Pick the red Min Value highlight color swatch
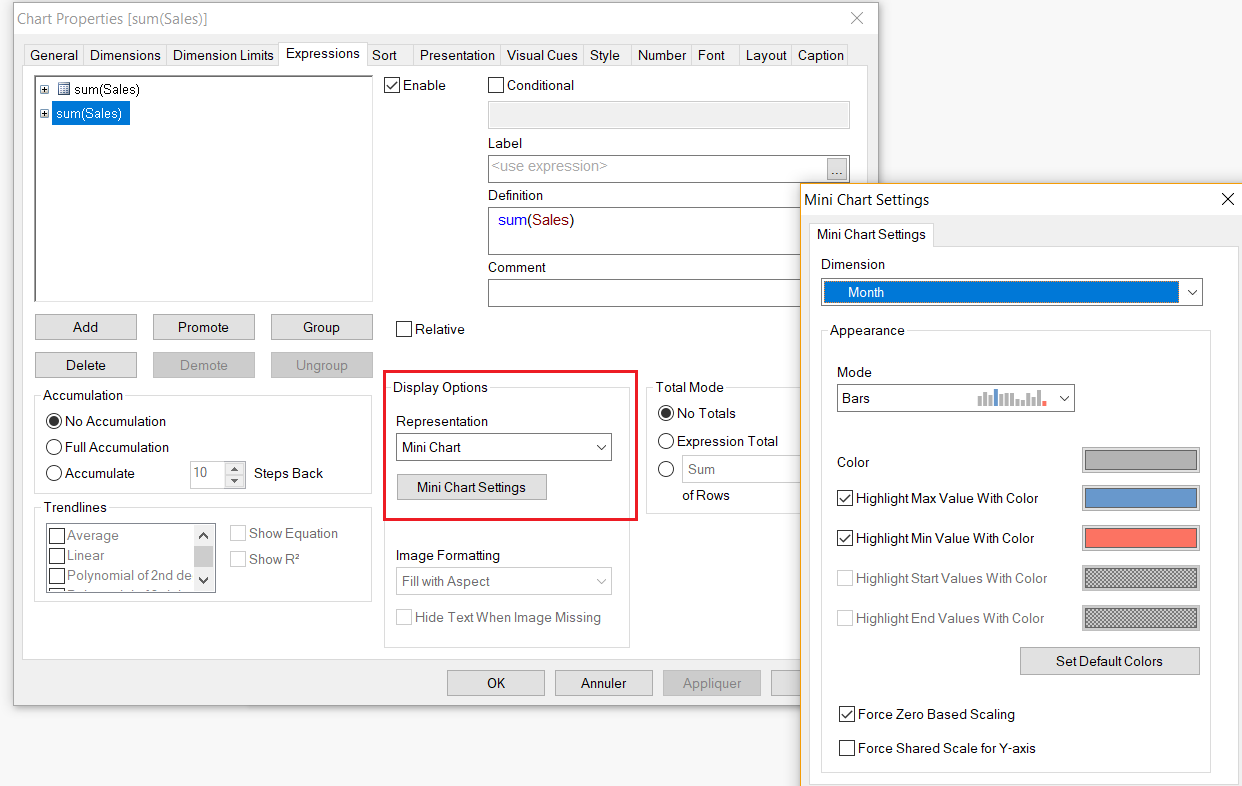The width and height of the screenshot is (1242, 786). pyautogui.click(x=1140, y=538)
